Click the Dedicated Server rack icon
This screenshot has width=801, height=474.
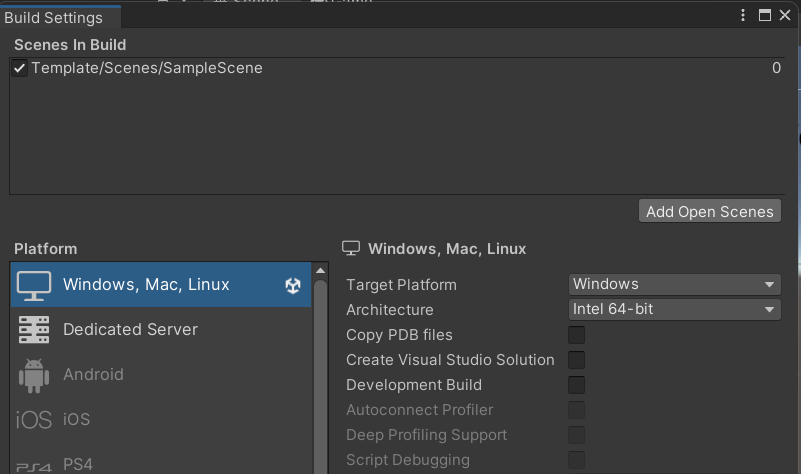point(34,329)
